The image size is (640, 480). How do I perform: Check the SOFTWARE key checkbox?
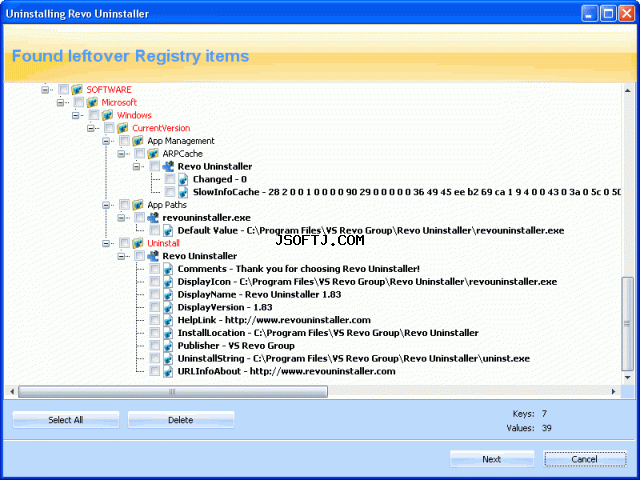pyautogui.click(x=63, y=89)
